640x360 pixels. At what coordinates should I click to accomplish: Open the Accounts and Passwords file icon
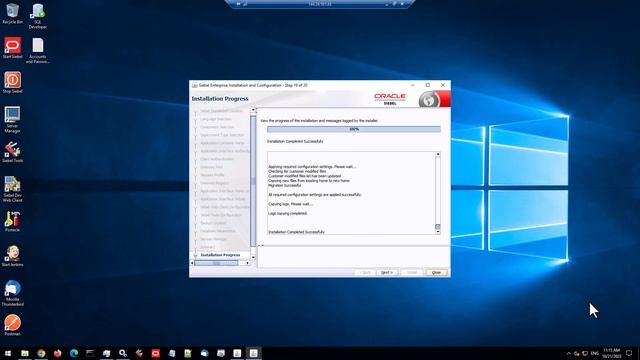pos(38,51)
